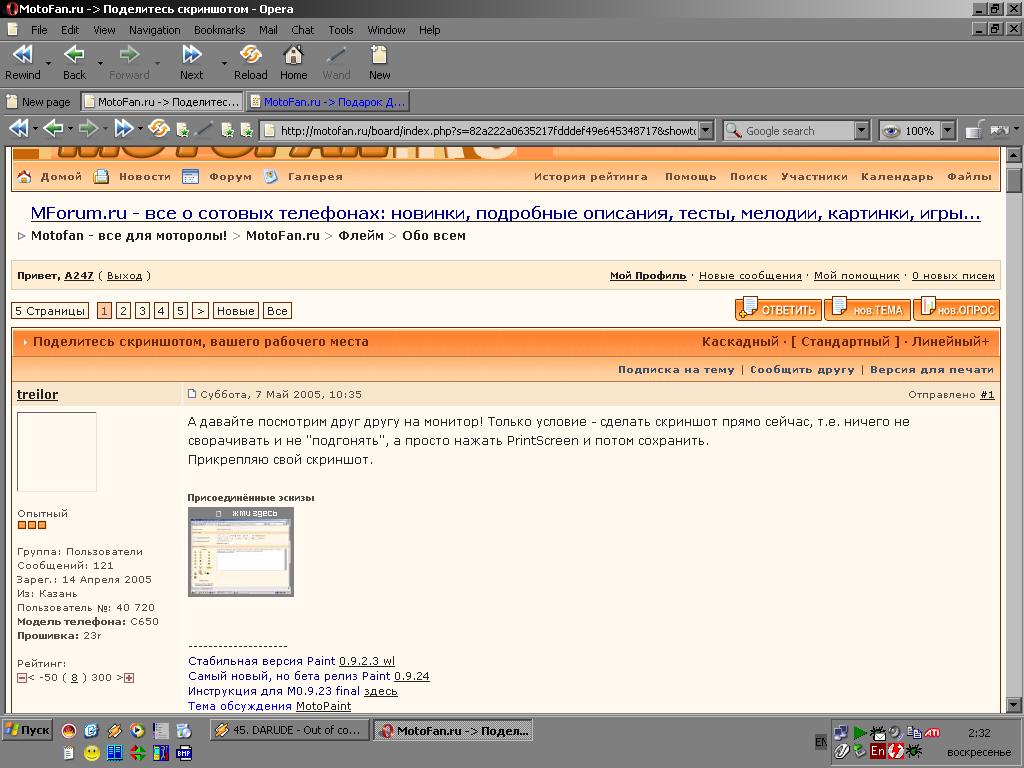This screenshot has width=1024, height=768.
Task: Click the ATI icon in system tray
Action: (932, 733)
